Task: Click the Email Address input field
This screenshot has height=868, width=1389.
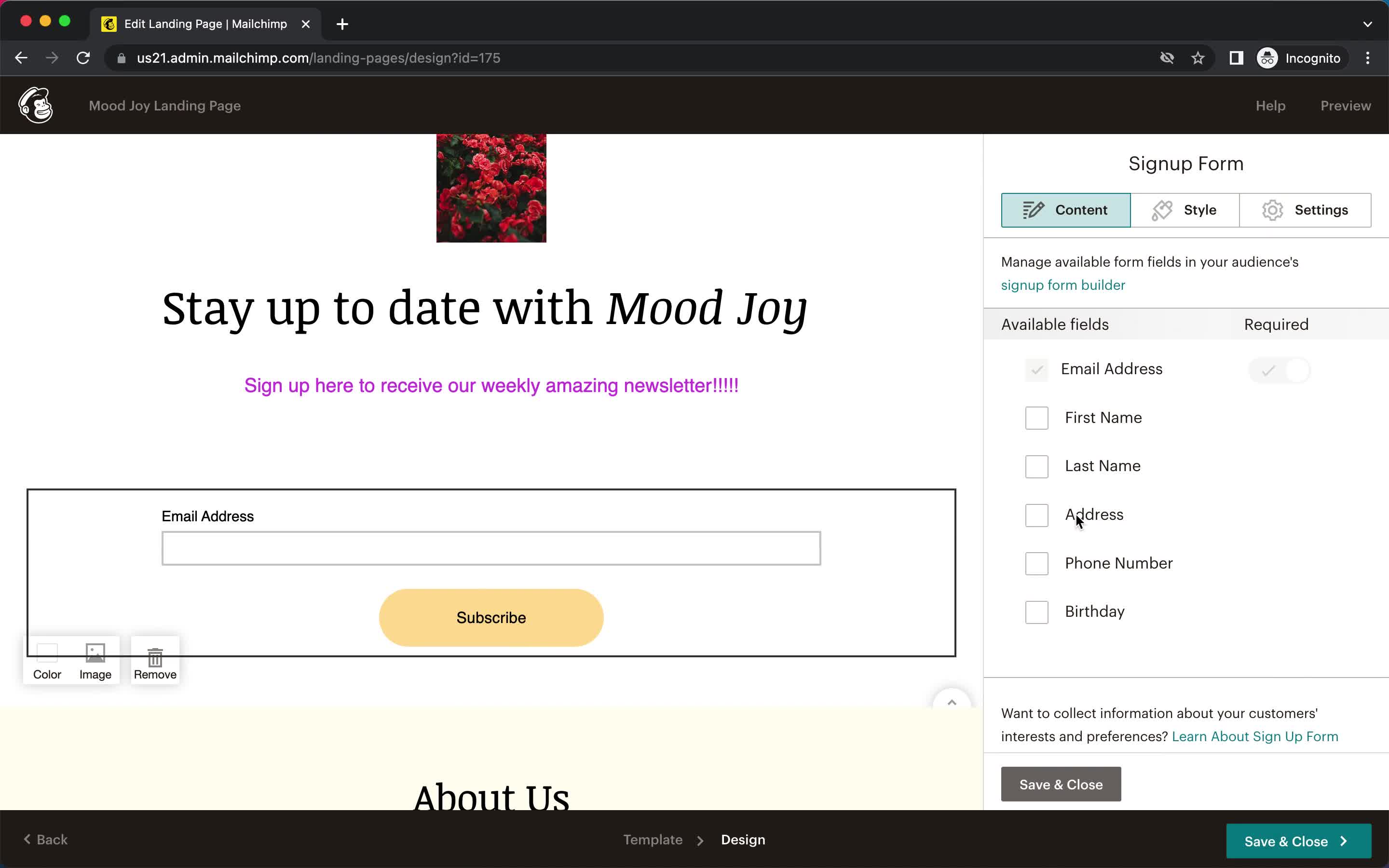Action: (491, 548)
